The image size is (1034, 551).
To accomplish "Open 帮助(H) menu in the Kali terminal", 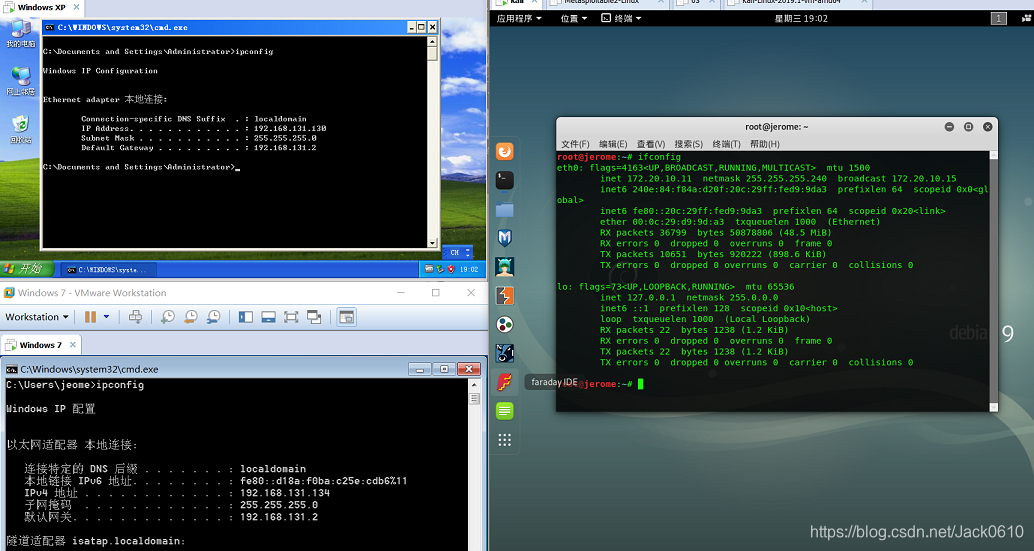I will point(764,144).
